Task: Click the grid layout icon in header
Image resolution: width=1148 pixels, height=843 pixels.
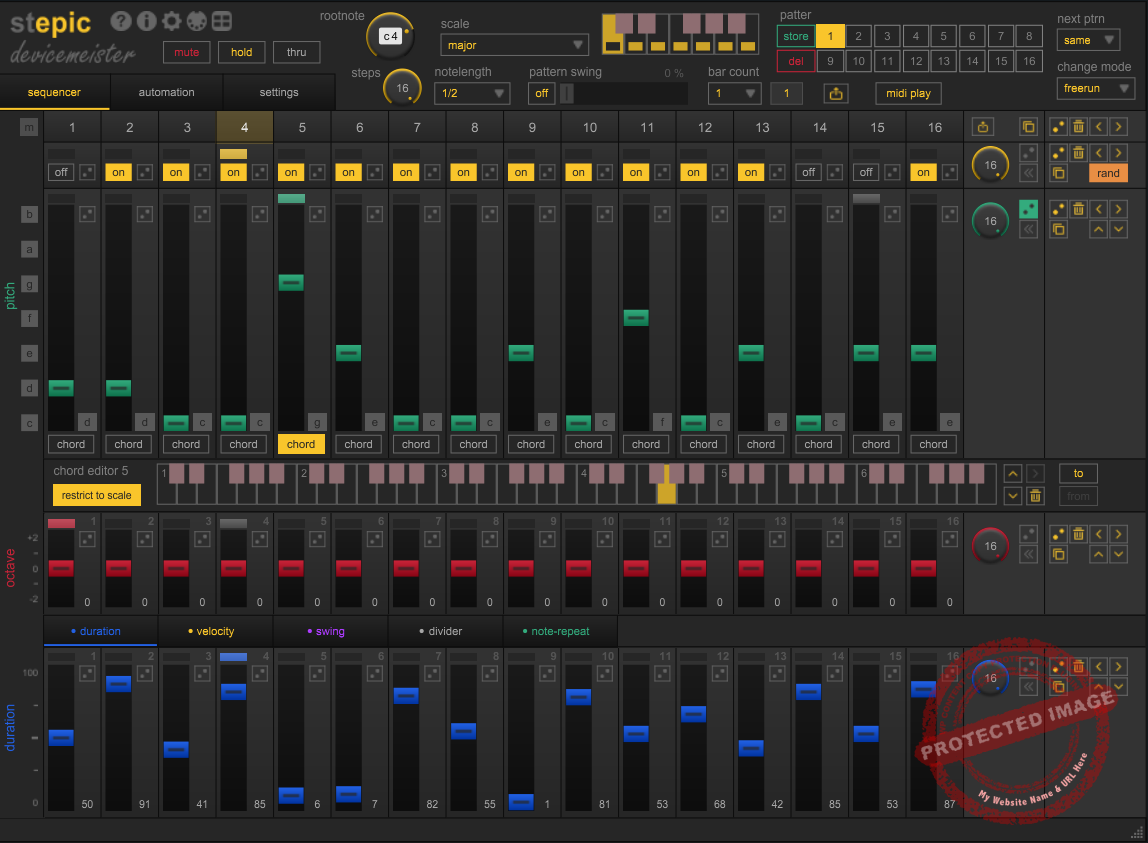Action: point(222,21)
